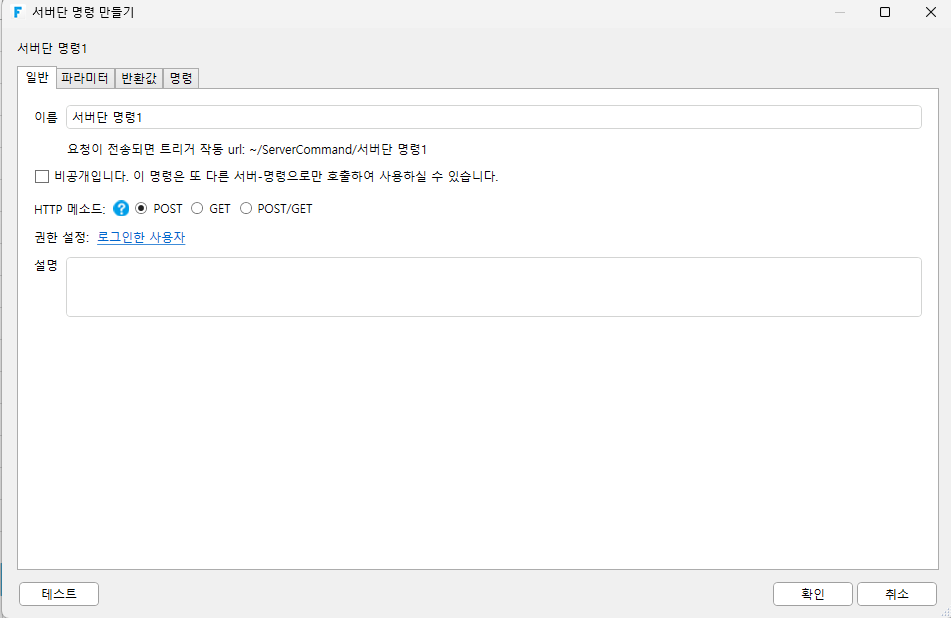The height and width of the screenshot is (618, 951).
Task: Switch to the 반환값 tab
Action: point(139,78)
